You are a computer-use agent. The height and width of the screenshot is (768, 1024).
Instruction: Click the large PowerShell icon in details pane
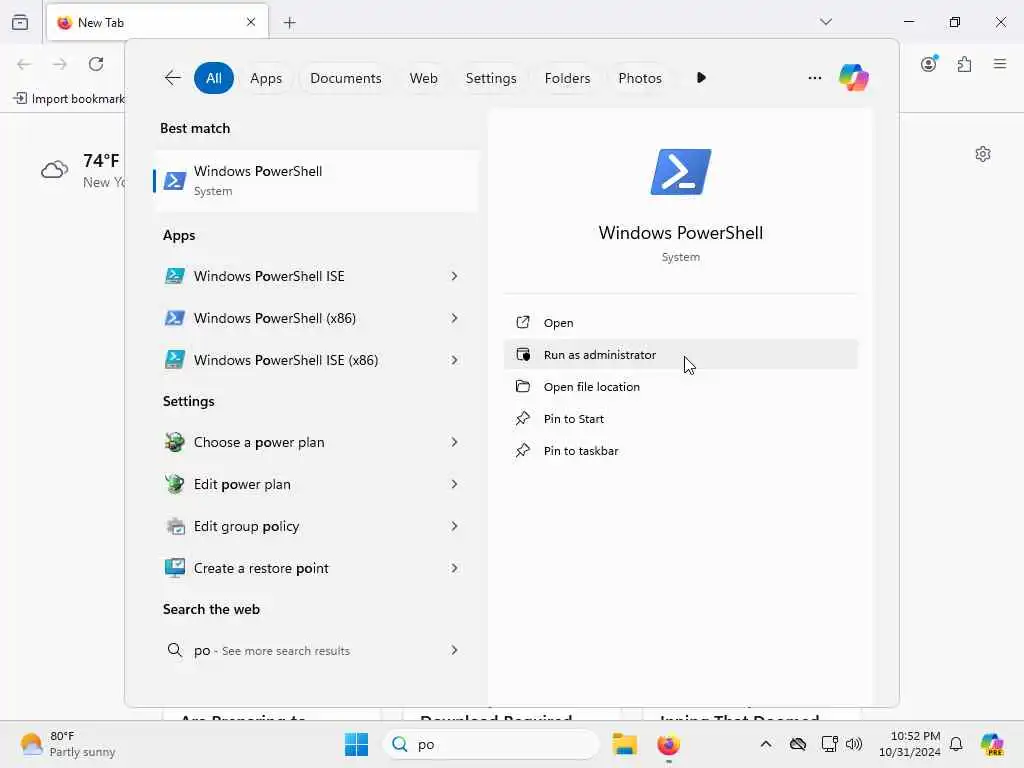[x=680, y=172]
